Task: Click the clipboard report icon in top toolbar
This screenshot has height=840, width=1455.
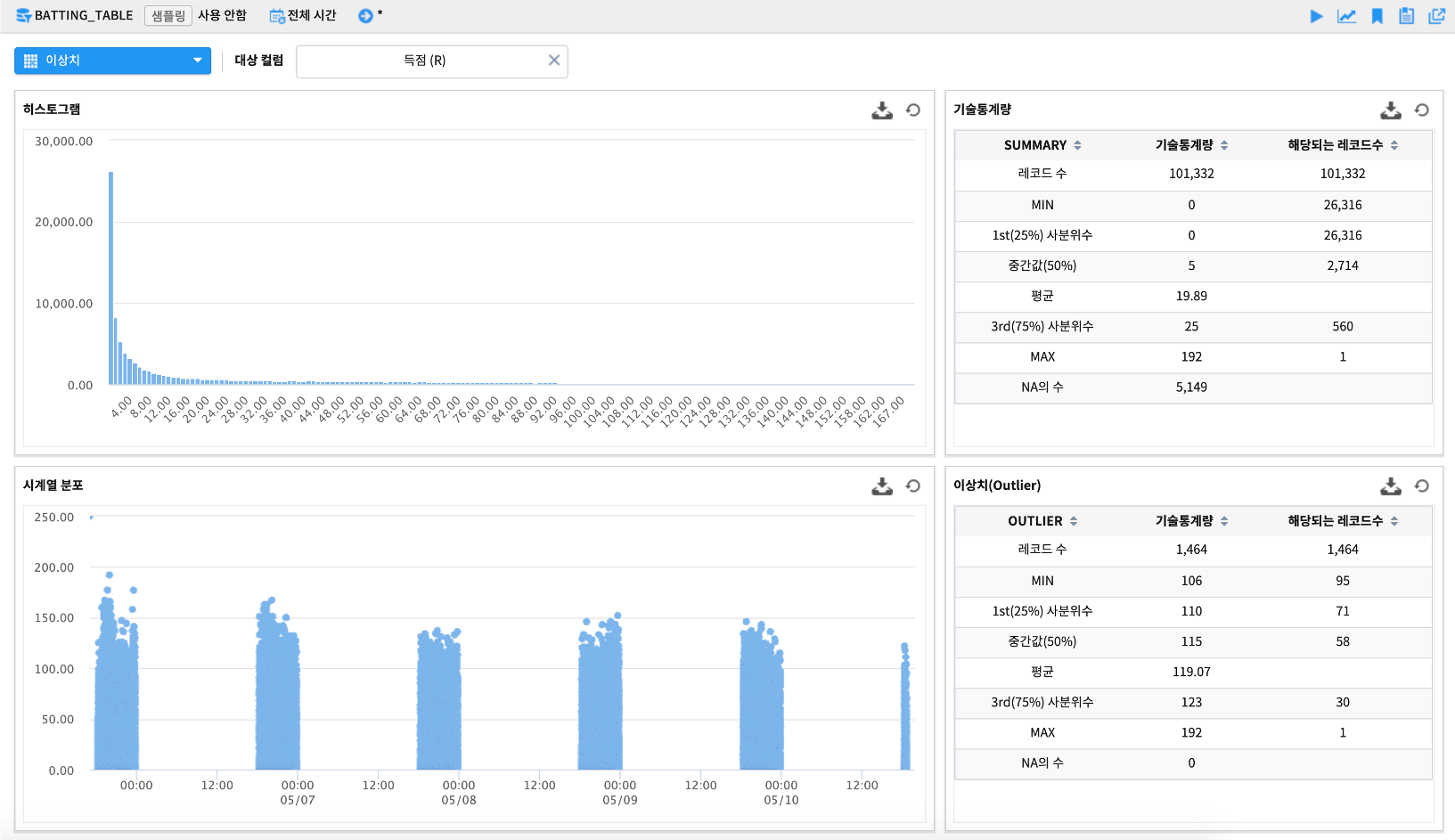Action: [x=1406, y=16]
